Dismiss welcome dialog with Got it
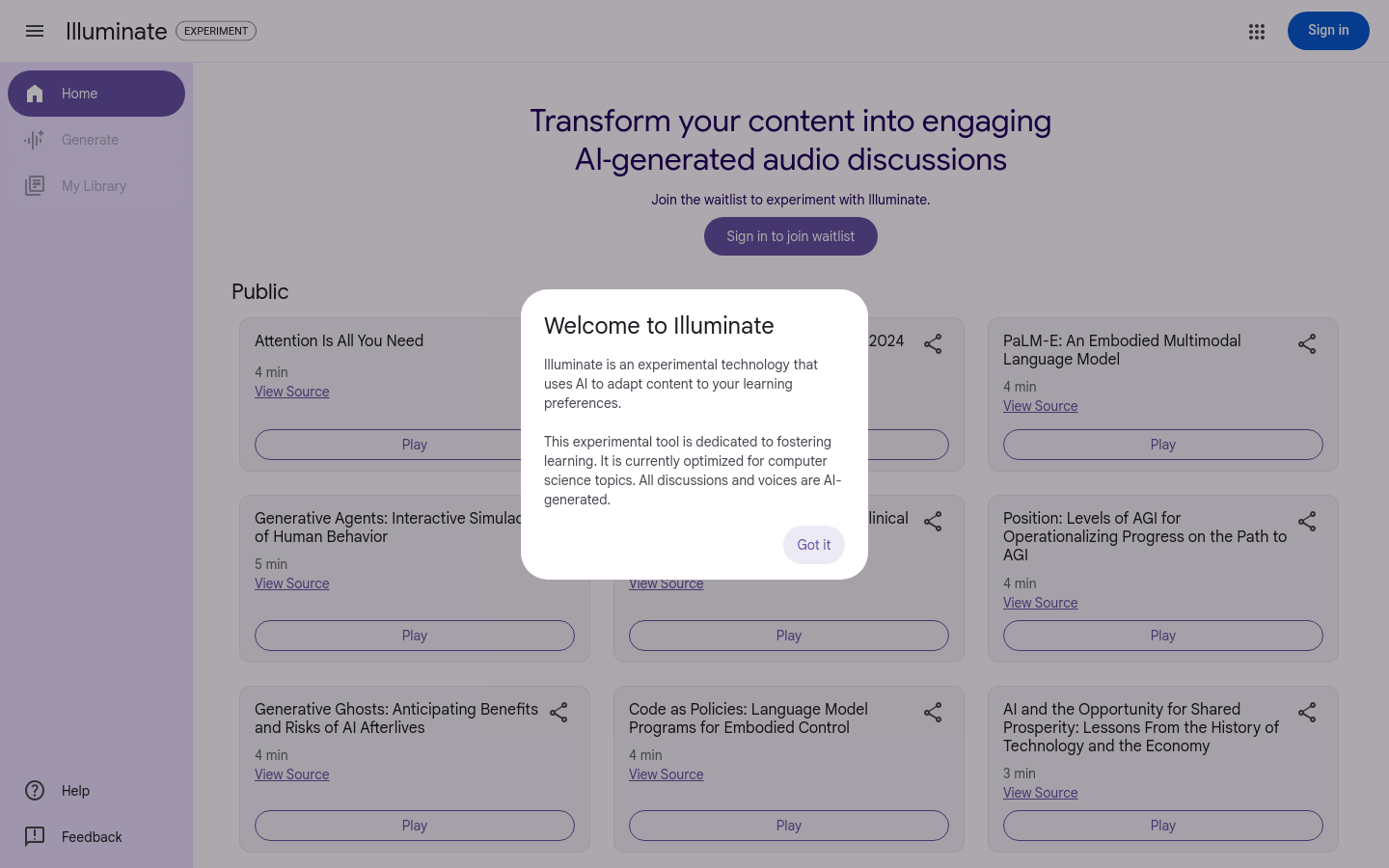 click(814, 545)
